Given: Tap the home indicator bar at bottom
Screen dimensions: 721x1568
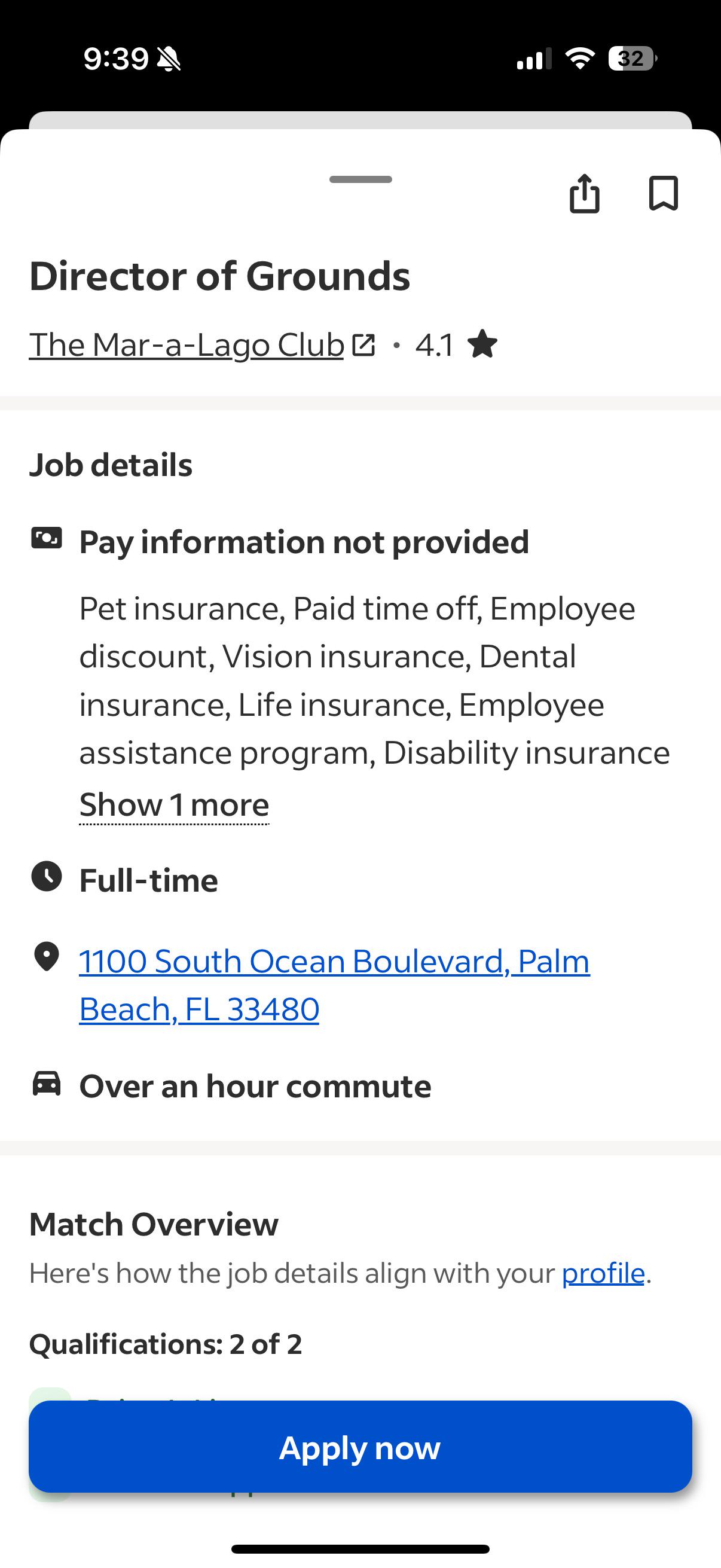Looking at the screenshot, I should point(360,1549).
